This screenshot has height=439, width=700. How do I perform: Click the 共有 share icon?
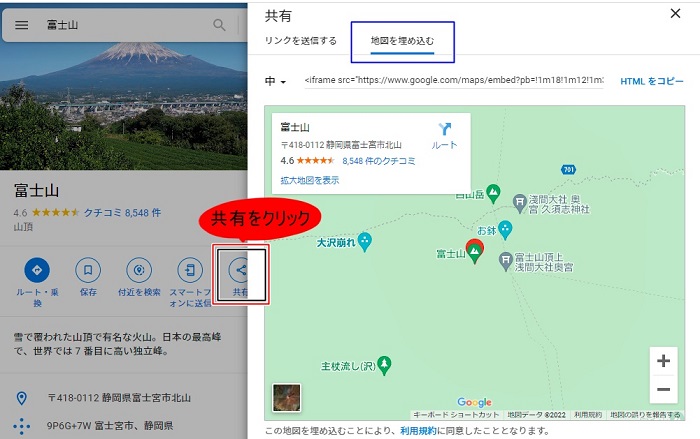[x=239, y=270]
